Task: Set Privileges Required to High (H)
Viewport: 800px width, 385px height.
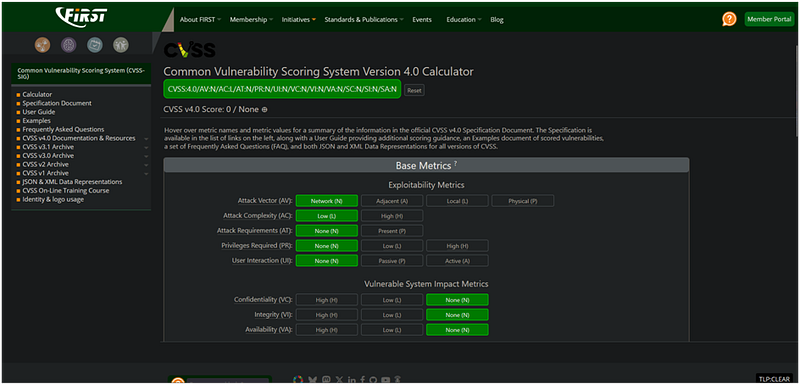Action: click(x=457, y=246)
